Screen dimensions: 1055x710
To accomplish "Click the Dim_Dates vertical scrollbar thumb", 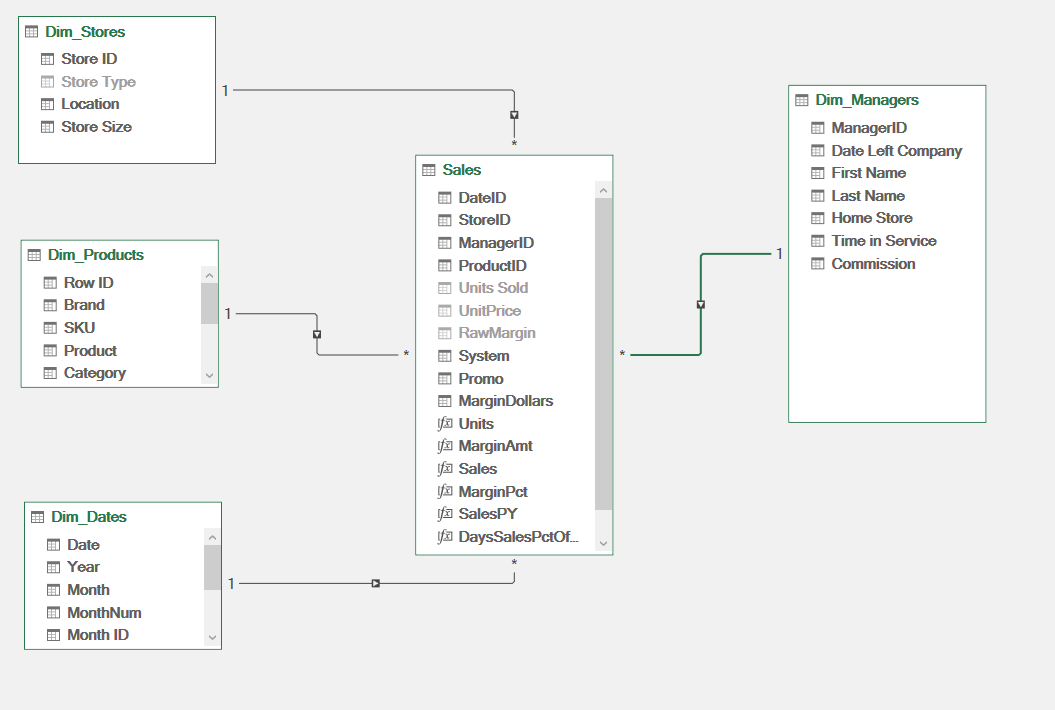I will [212, 568].
